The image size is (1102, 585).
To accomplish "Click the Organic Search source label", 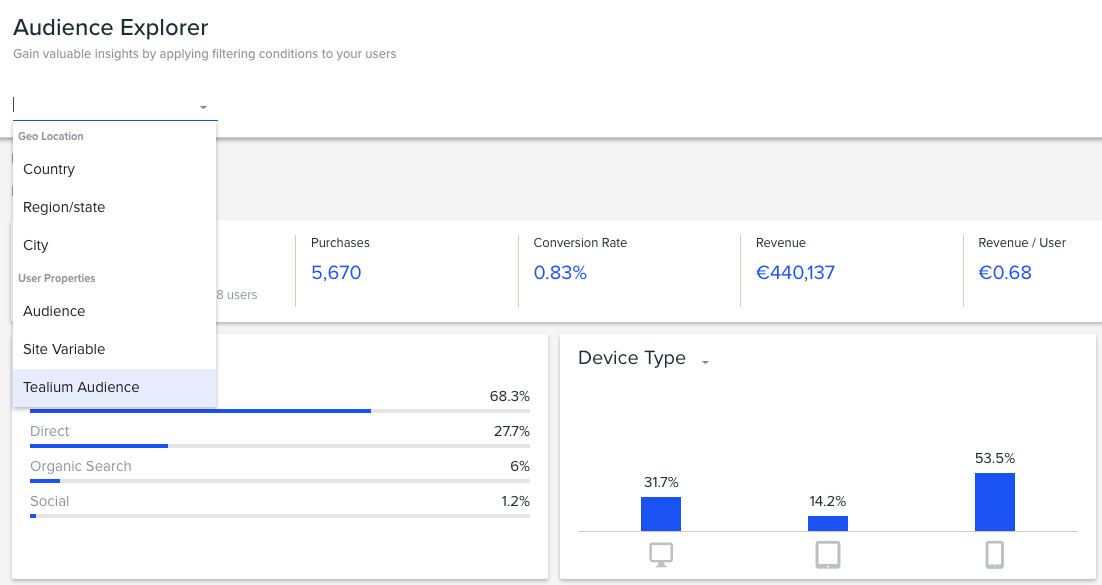I will [81, 466].
